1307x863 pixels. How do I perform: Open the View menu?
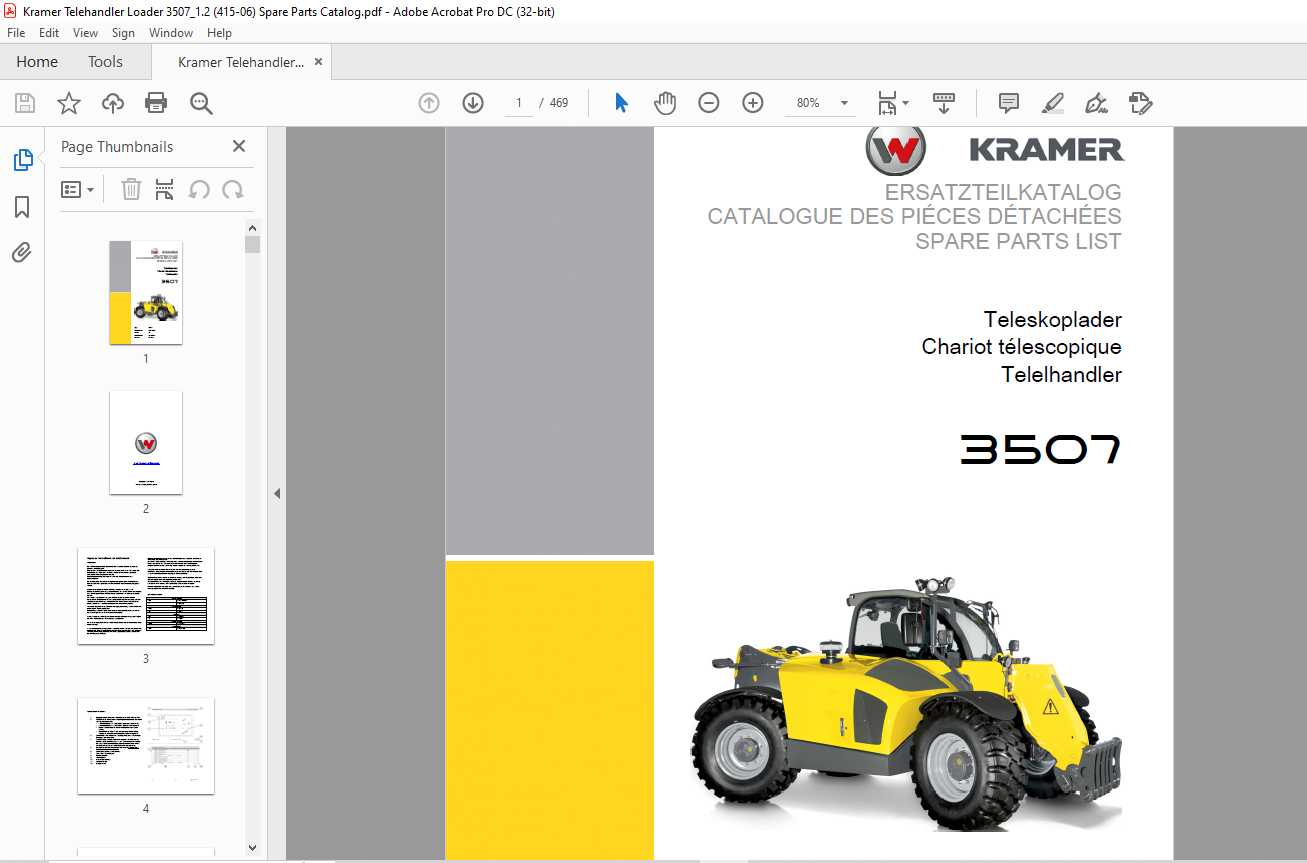(85, 33)
